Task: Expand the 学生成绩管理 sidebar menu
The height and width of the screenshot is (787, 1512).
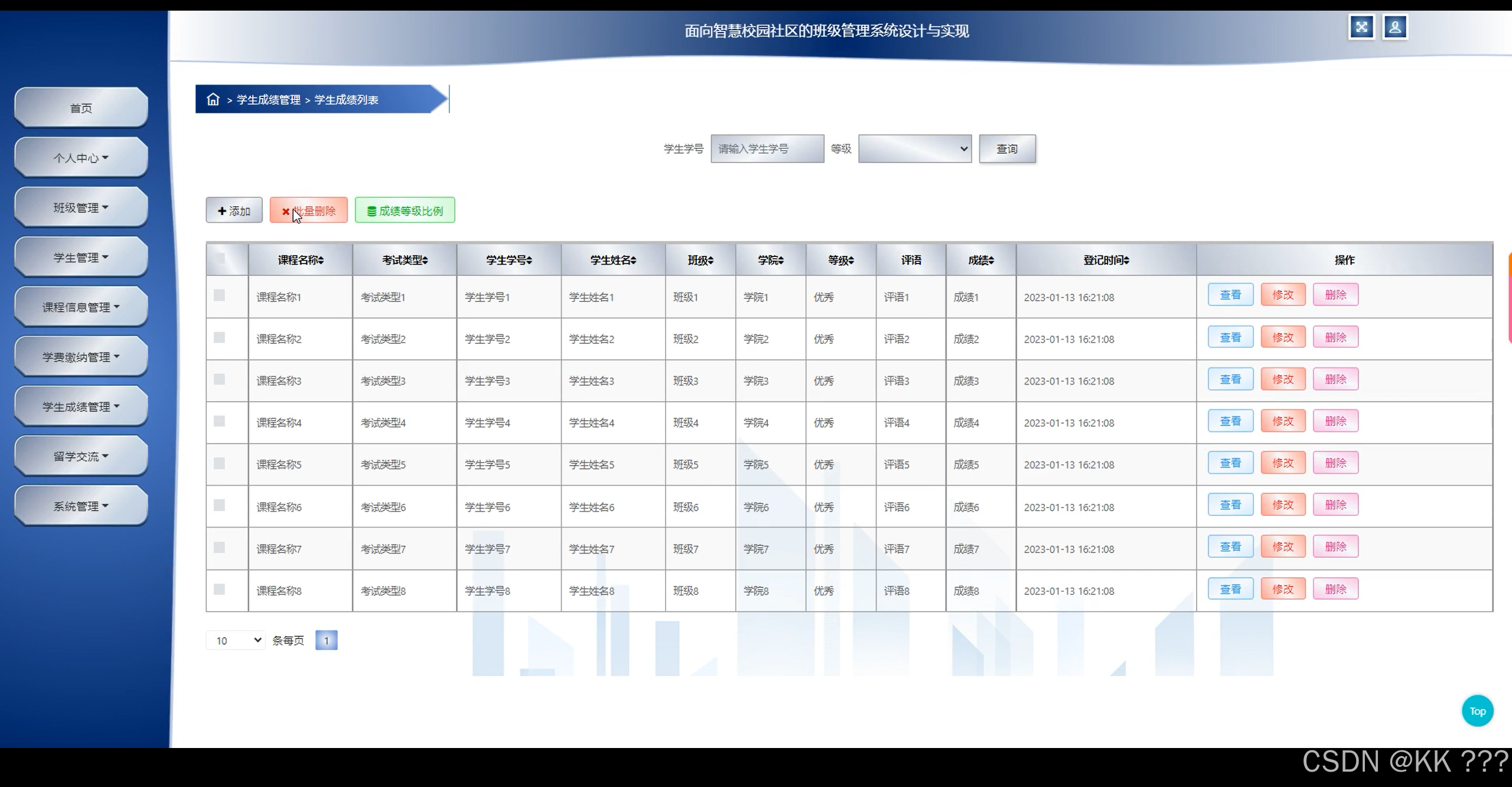Action: pos(80,406)
